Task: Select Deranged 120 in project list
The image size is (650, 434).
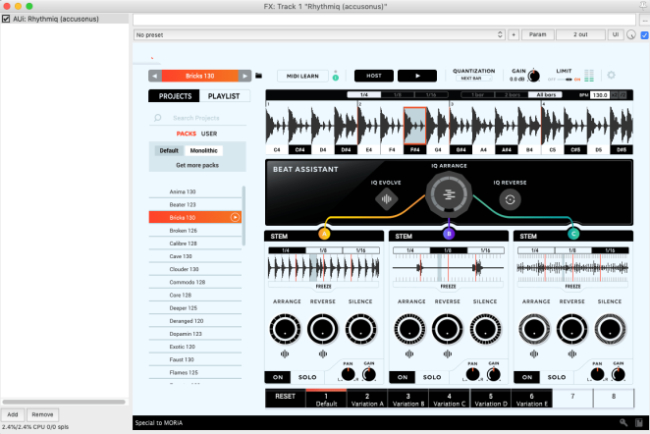Action: (195, 321)
